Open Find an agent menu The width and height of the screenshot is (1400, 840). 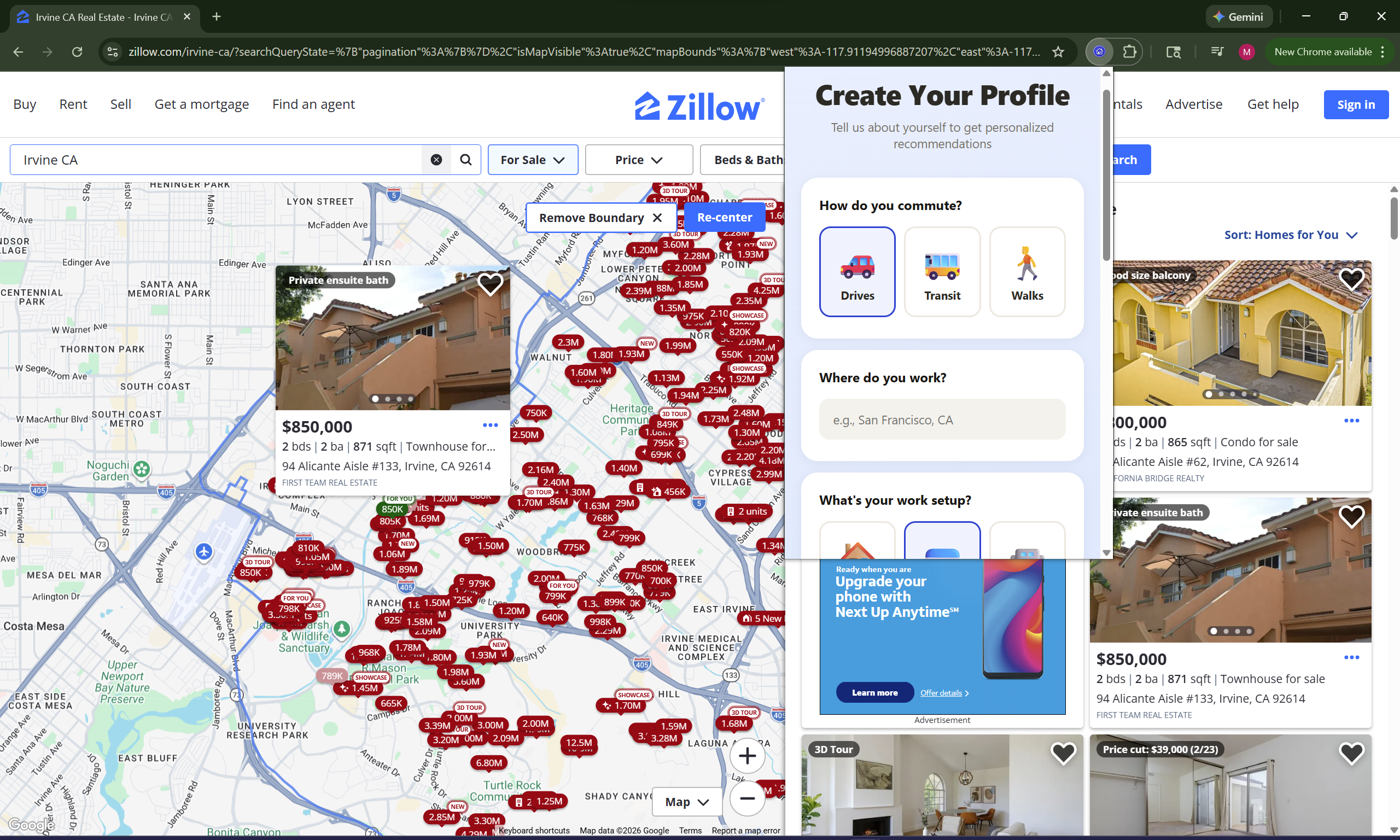click(313, 104)
